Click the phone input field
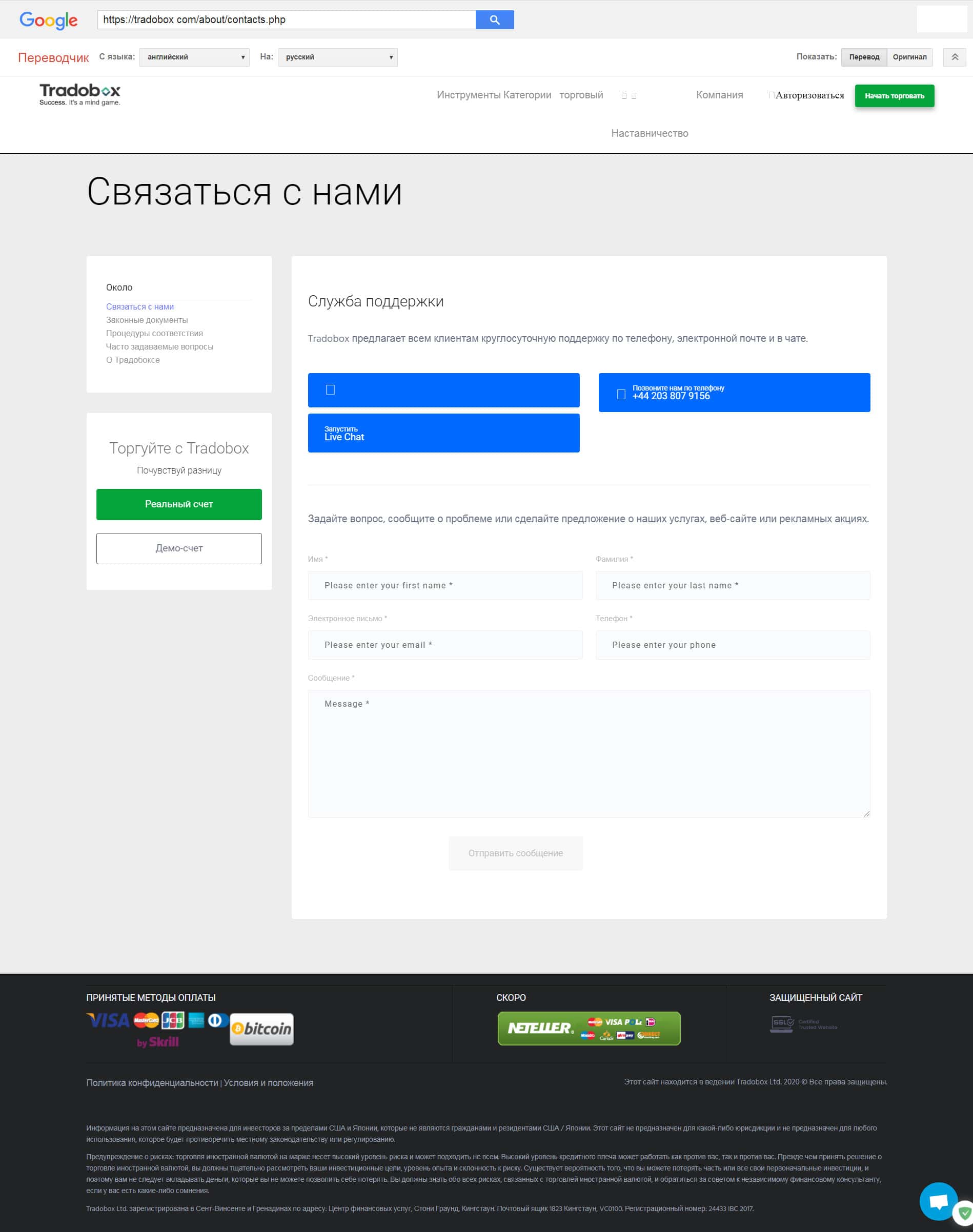Screen dimensions: 973x1232 pyautogui.click(x=733, y=645)
